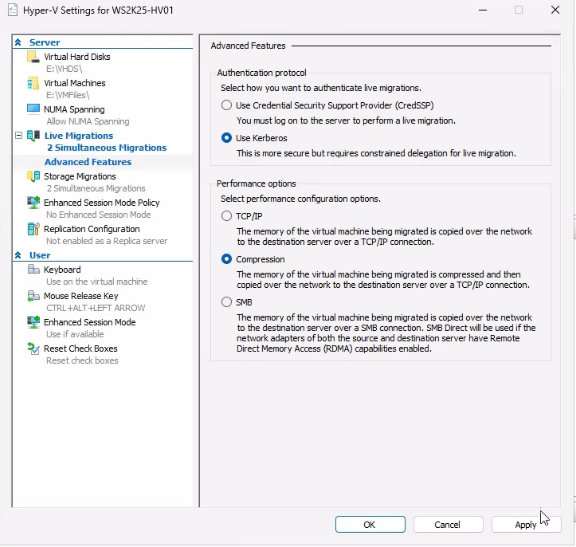Select Advanced Features under Live Migrations
The image size is (576, 547).
88,162
